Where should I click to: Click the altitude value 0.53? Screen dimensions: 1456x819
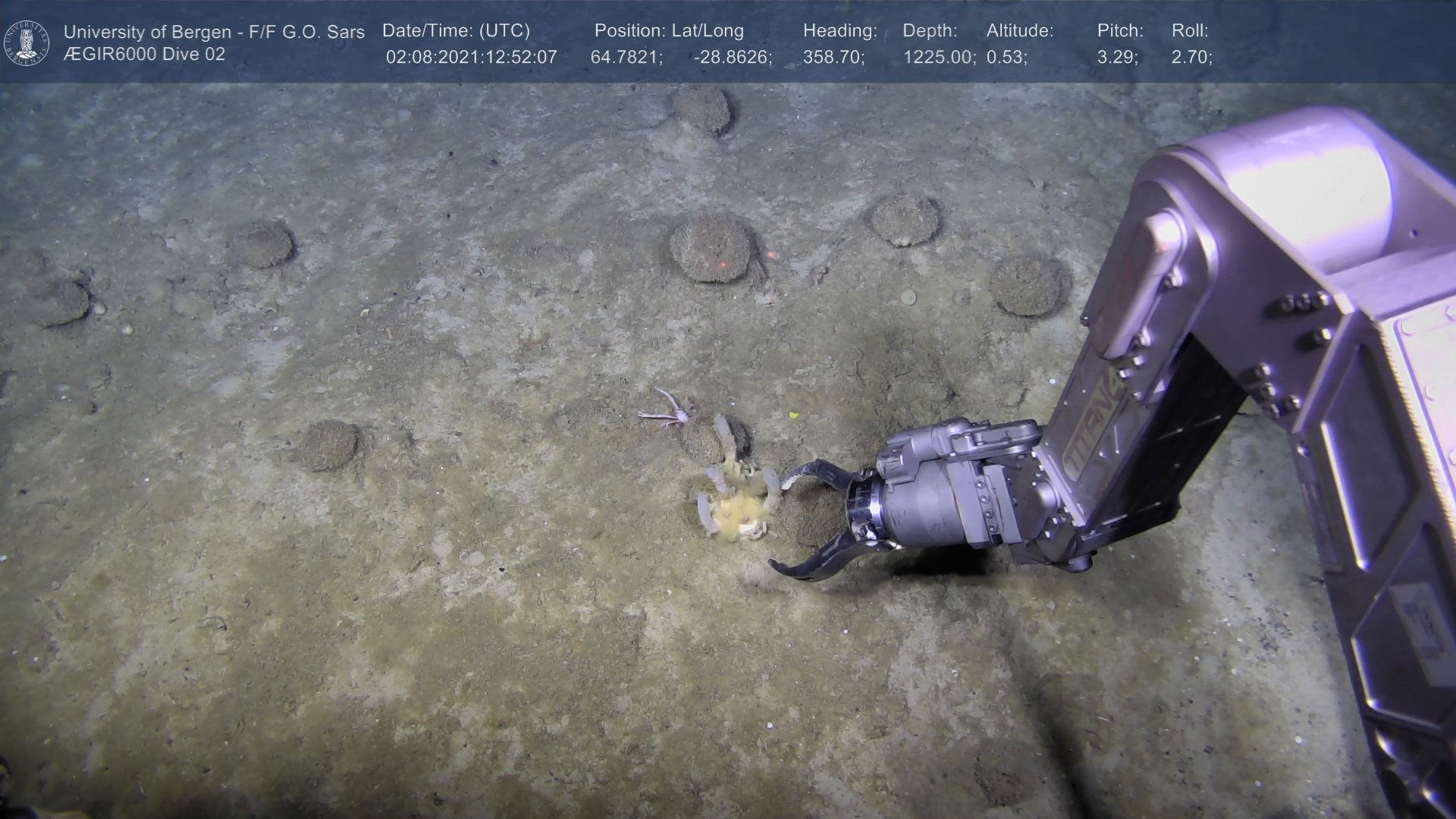tap(1006, 57)
